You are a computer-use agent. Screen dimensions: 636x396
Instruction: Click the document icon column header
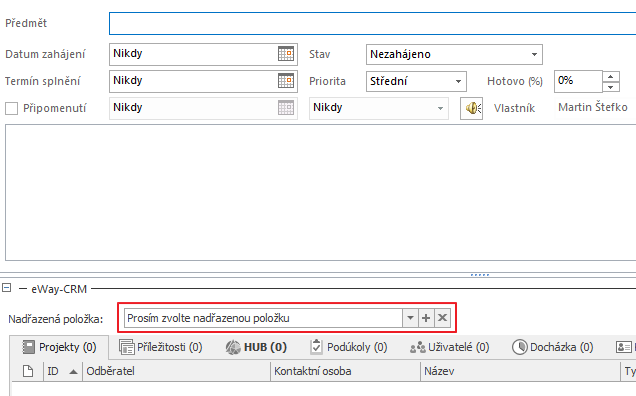pos(28,371)
